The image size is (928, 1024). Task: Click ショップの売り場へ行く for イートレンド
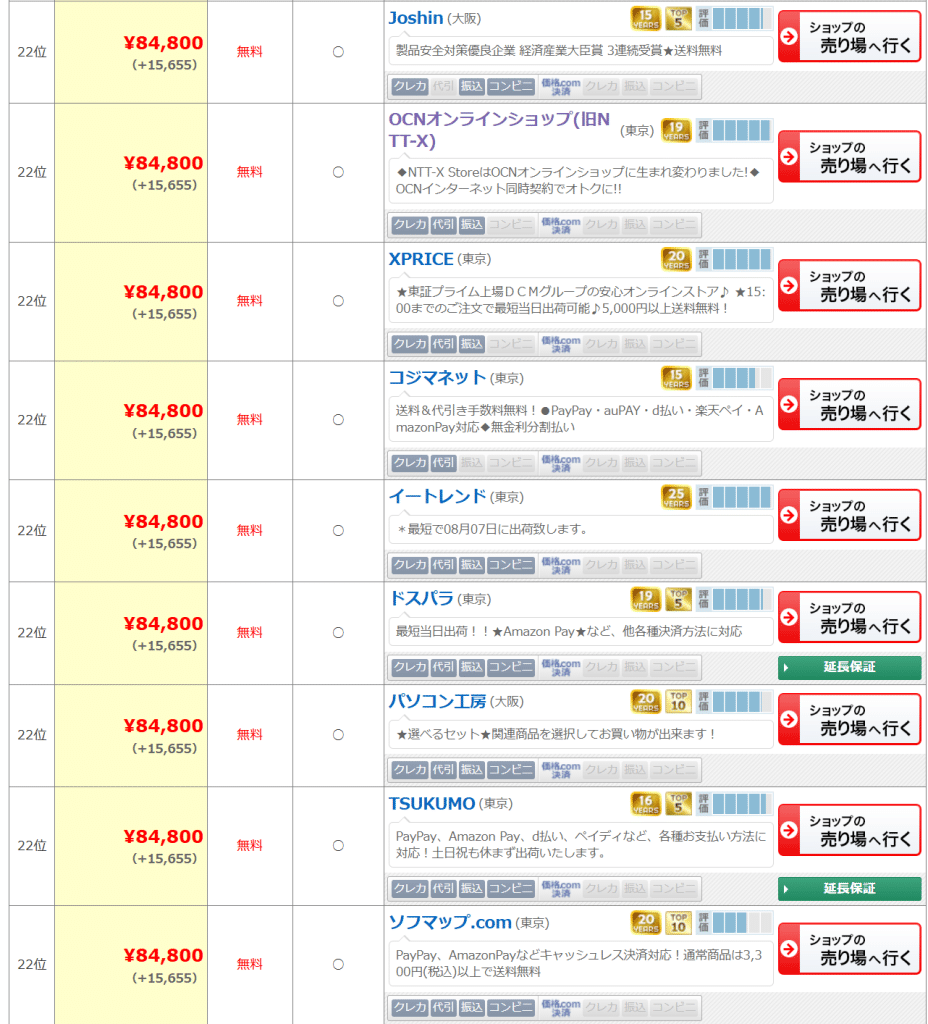[849, 515]
